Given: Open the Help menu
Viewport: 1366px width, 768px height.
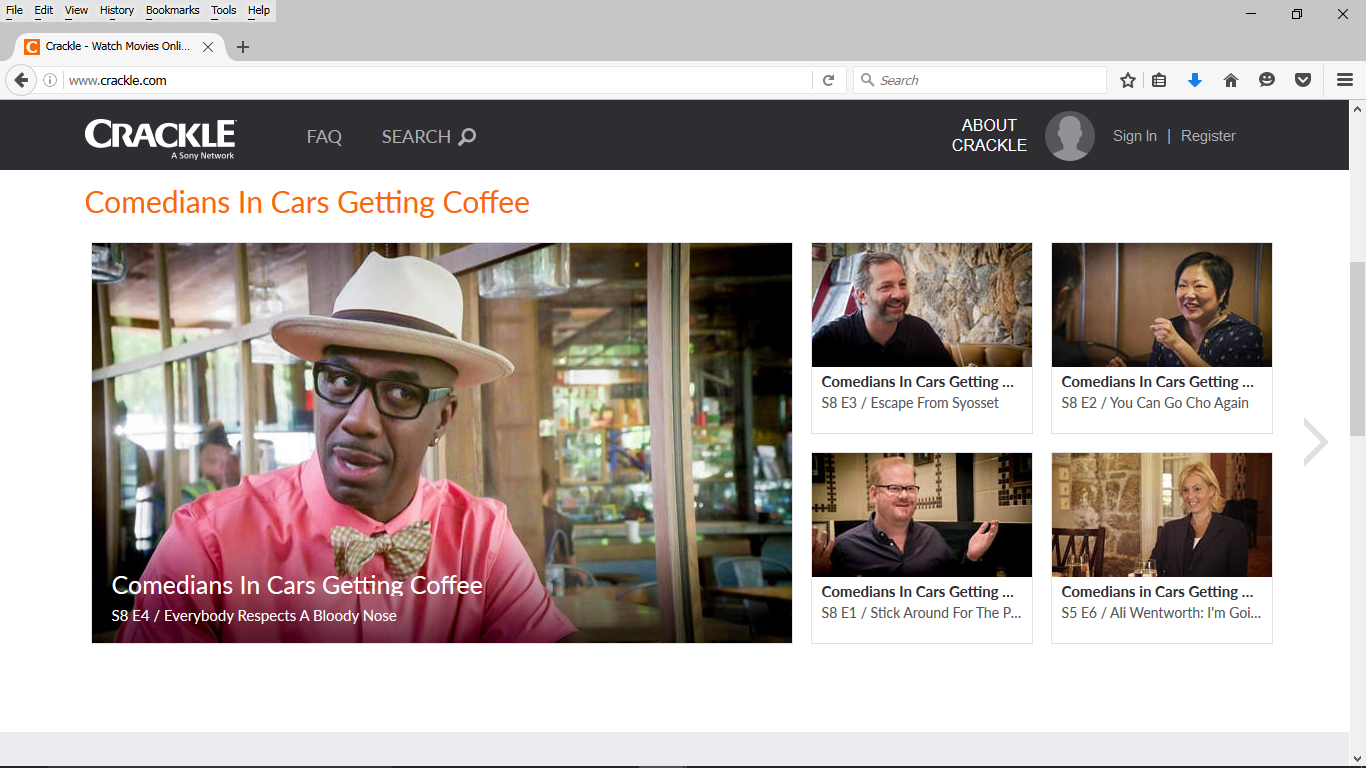Looking at the screenshot, I should pos(259,10).
